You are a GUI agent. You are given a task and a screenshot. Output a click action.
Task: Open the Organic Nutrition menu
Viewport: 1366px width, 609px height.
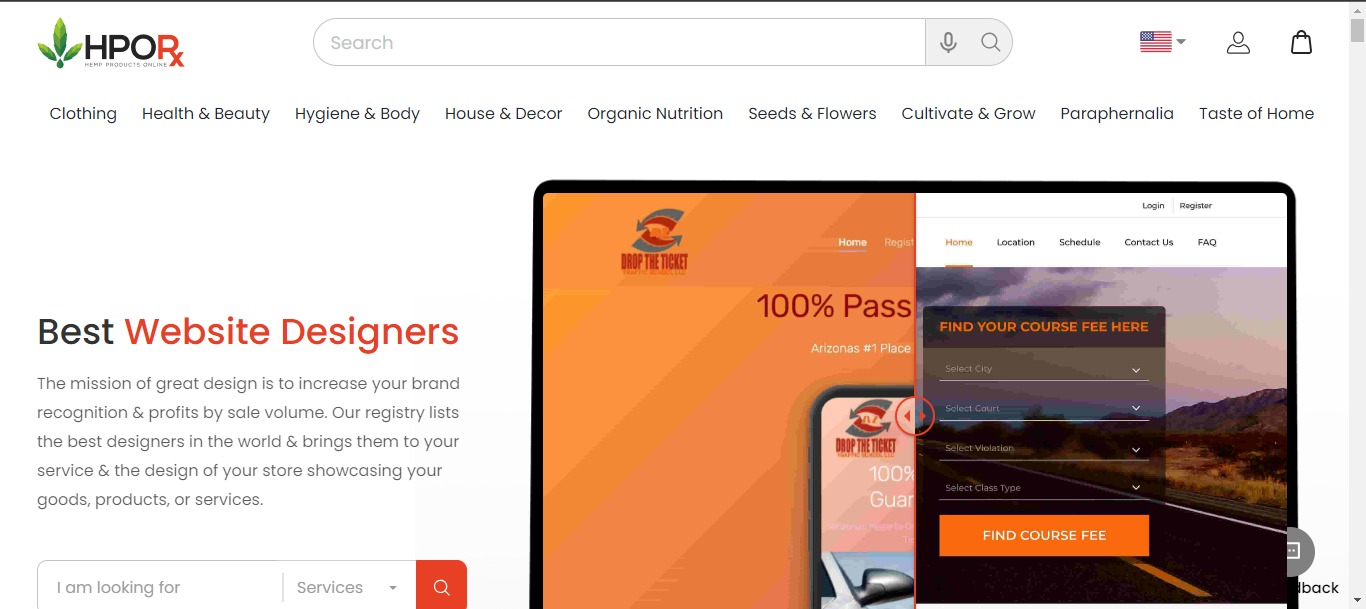click(x=655, y=114)
